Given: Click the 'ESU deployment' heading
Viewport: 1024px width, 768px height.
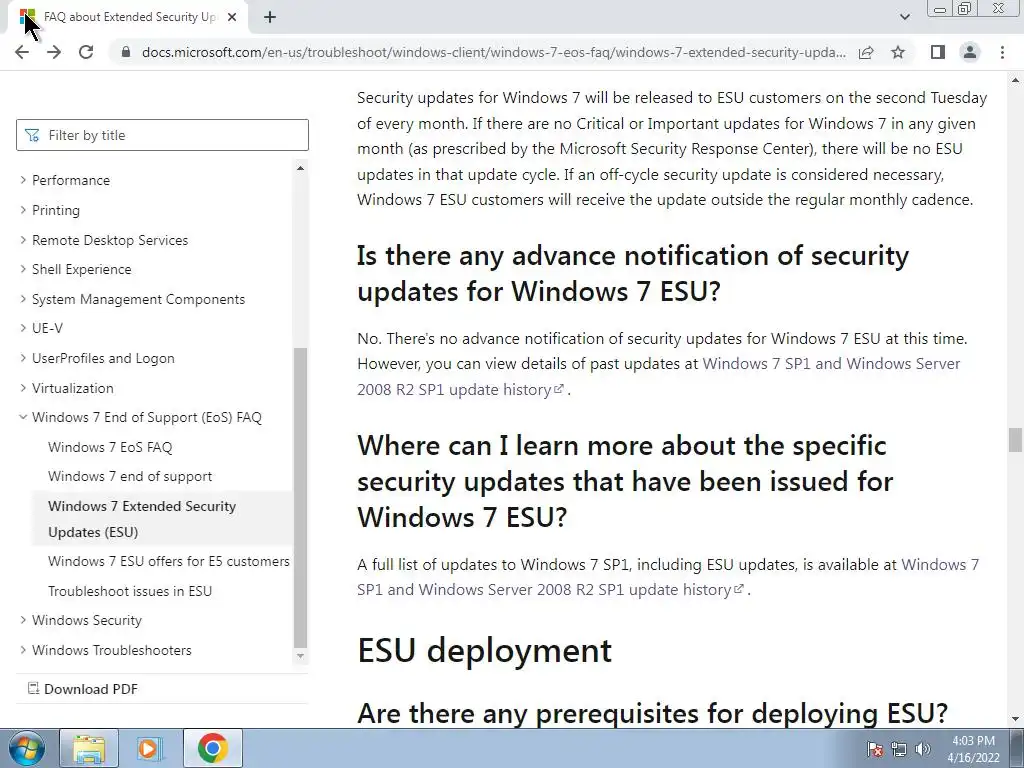Looking at the screenshot, I should point(485,650).
